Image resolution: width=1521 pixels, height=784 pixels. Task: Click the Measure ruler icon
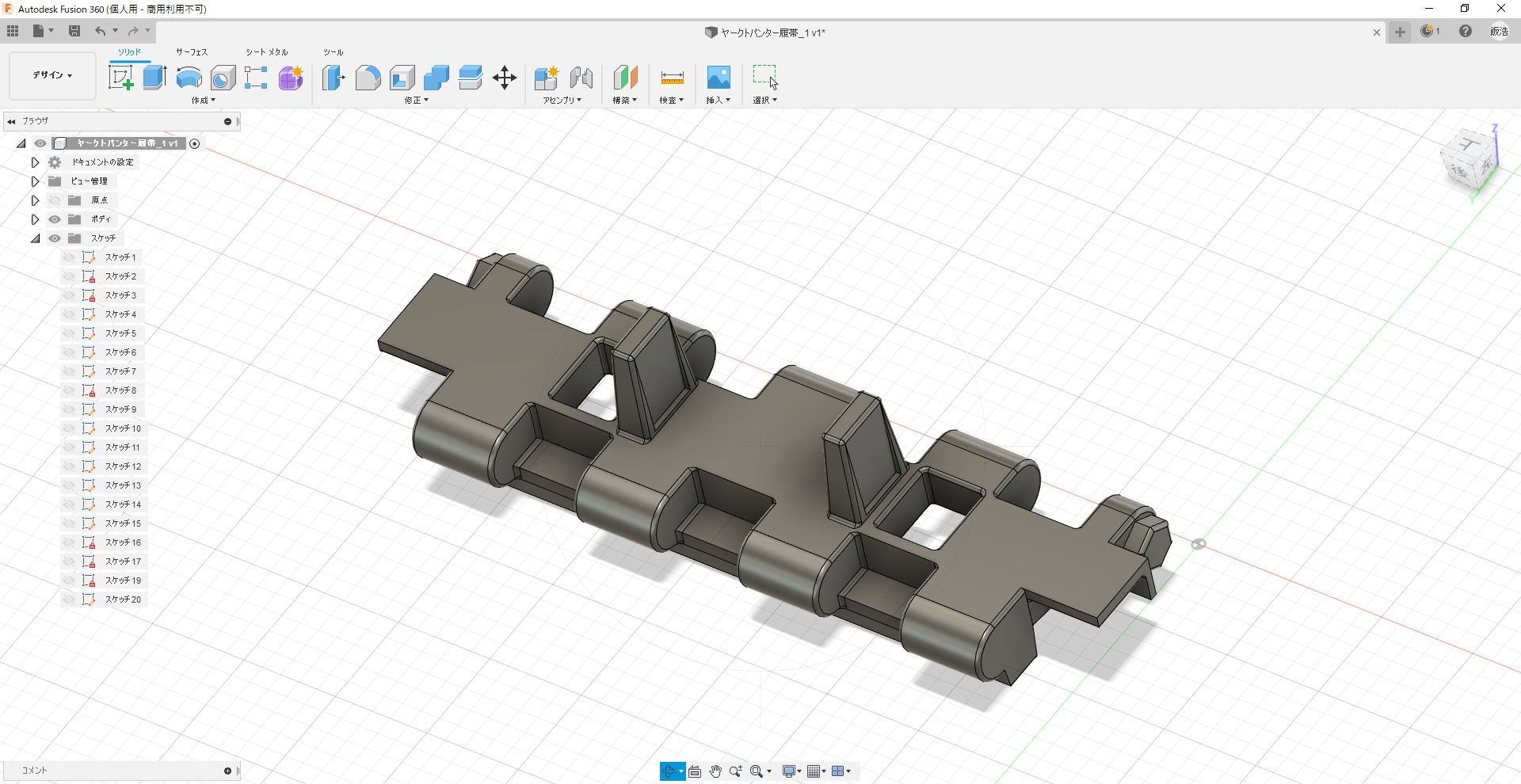point(672,78)
